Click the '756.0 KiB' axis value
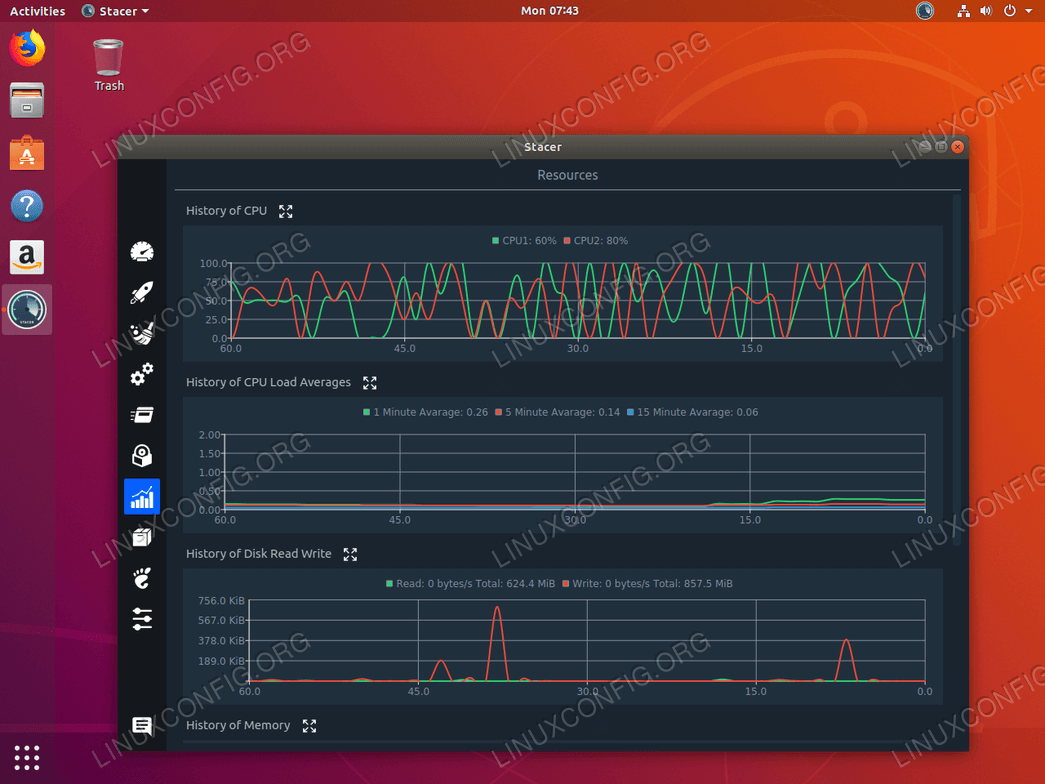This screenshot has width=1045, height=784. coord(221,601)
